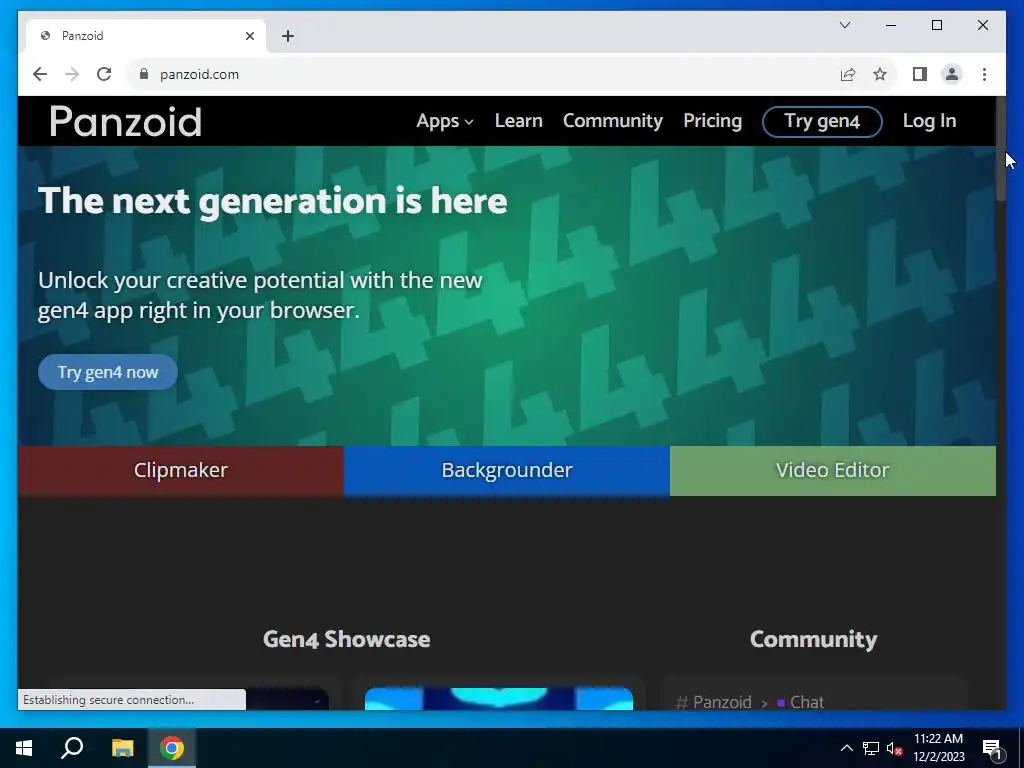The width and height of the screenshot is (1024, 768).
Task: Open the tab search chevron
Action: 845,25
